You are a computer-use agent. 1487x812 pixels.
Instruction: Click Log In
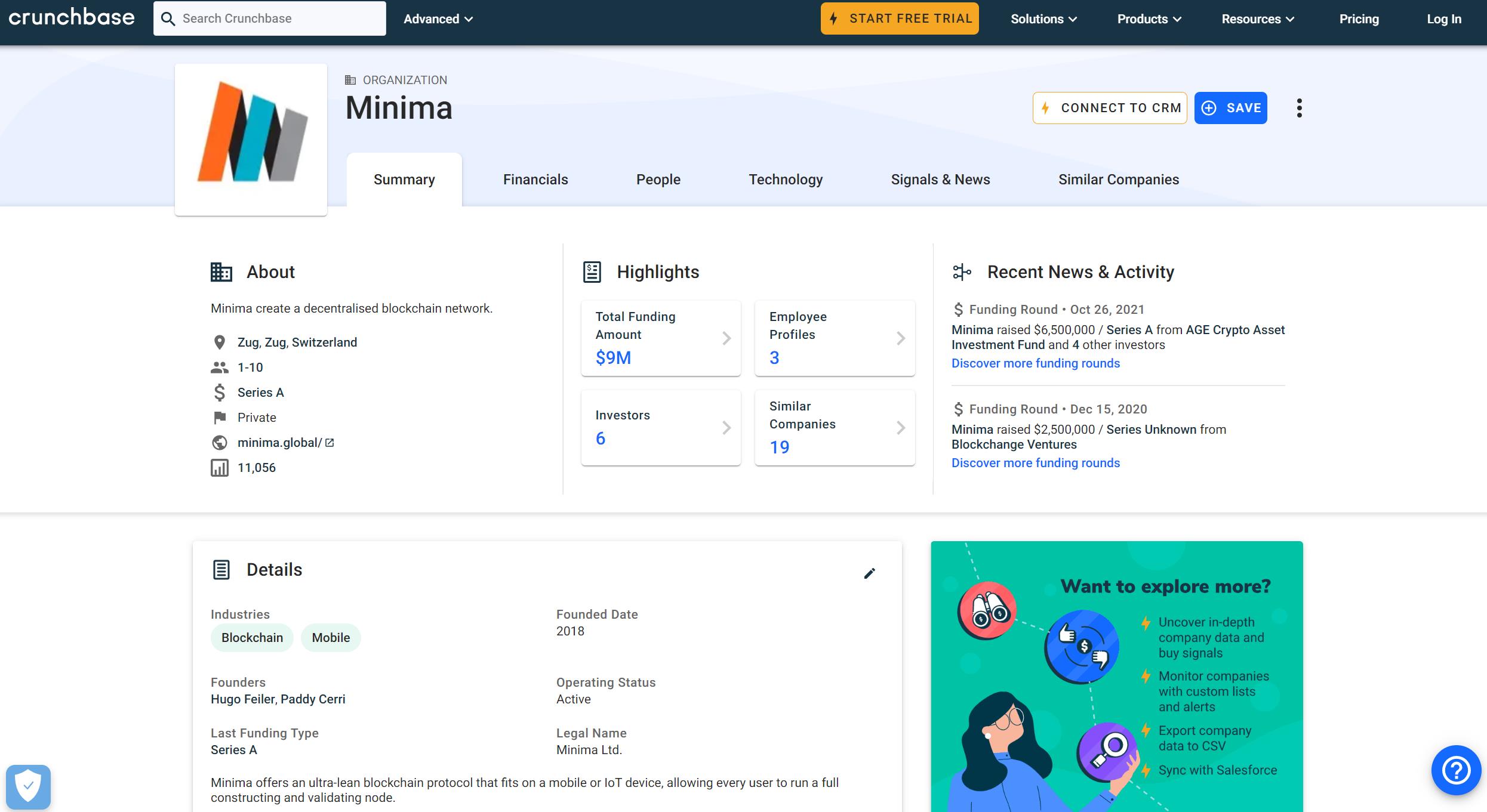1444,19
